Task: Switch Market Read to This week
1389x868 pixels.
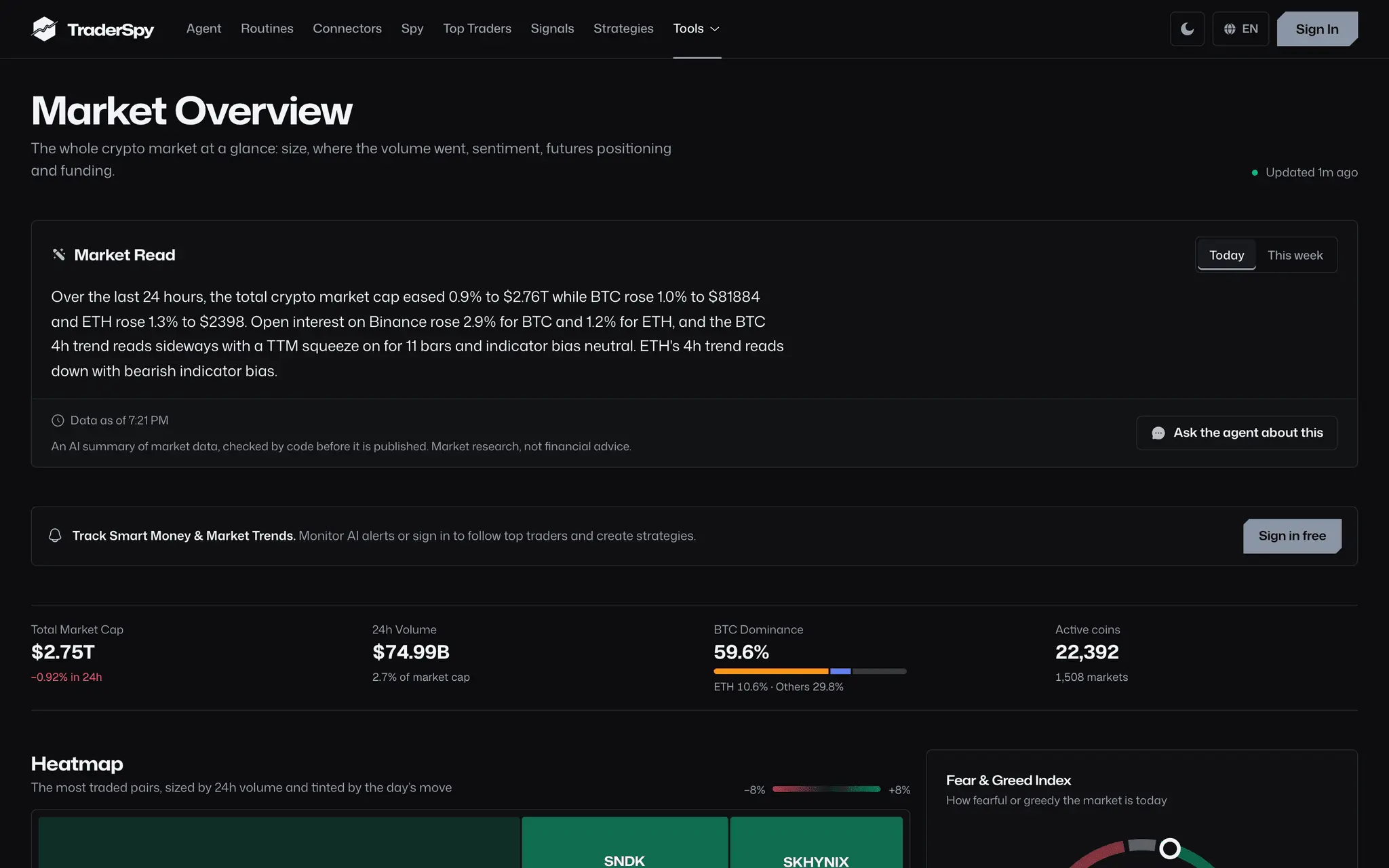Action: [1295, 255]
